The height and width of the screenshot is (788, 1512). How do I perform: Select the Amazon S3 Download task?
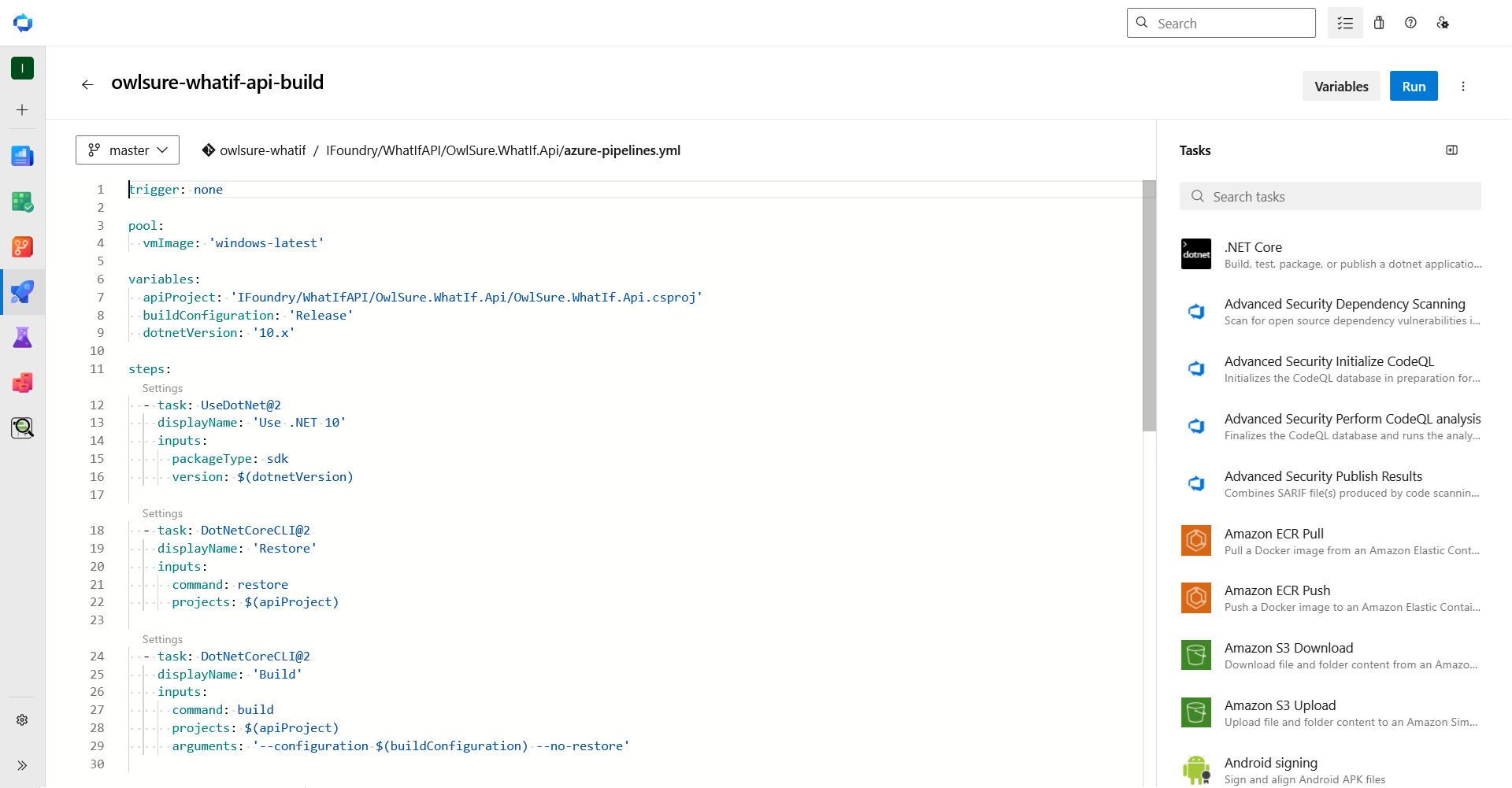click(x=1330, y=656)
